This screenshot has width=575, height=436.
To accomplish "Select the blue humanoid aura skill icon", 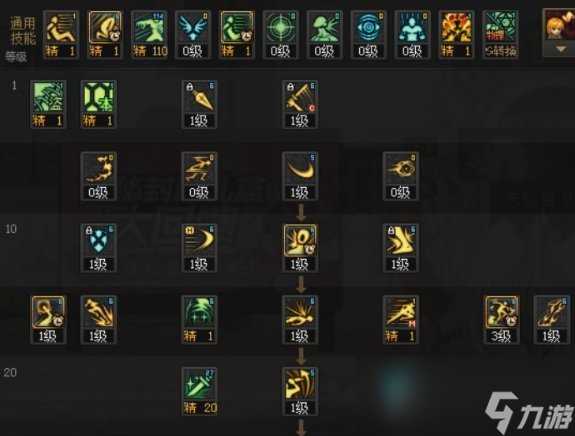I will coord(413,34).
